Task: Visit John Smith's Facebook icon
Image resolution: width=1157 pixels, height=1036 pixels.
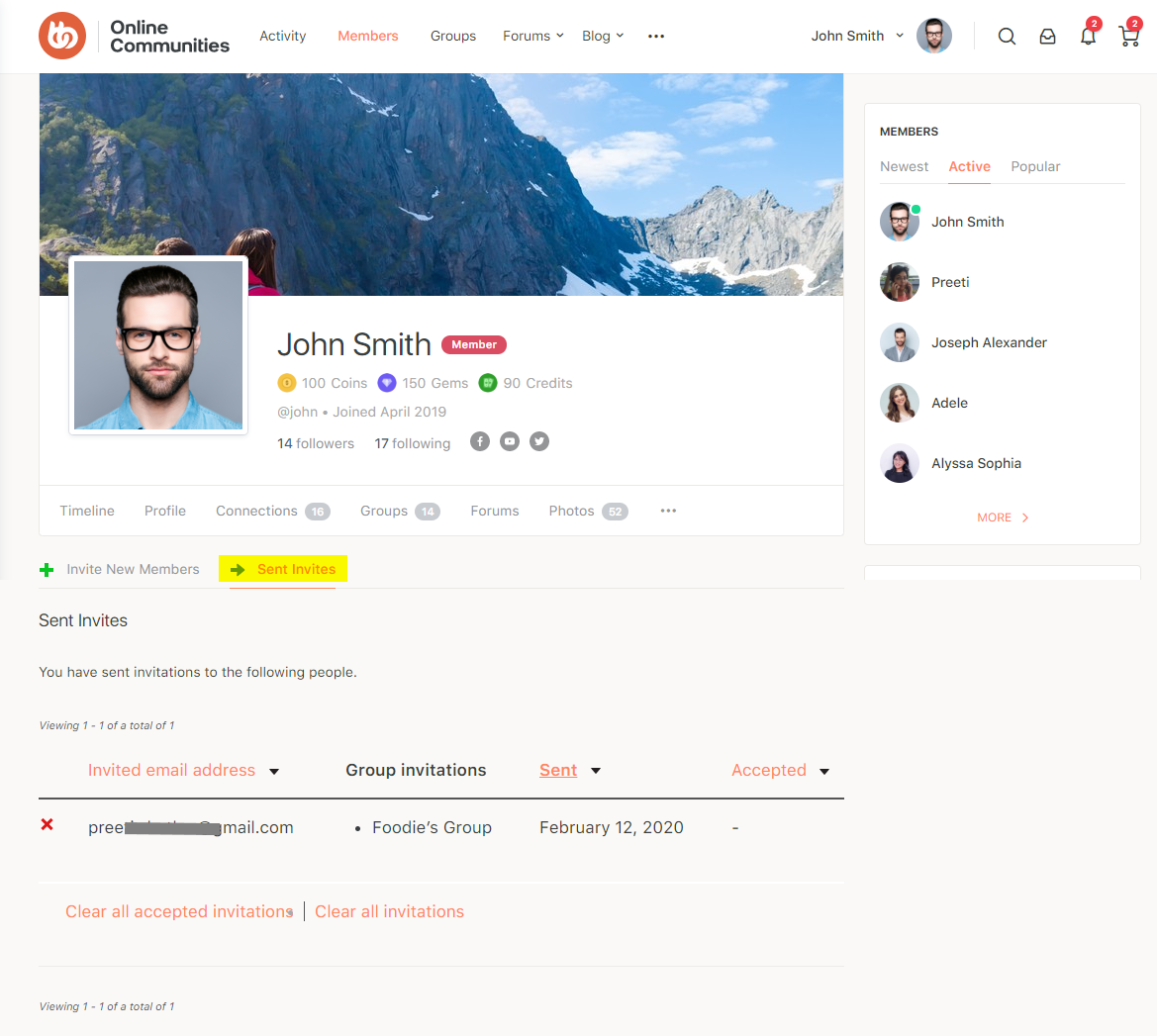Action: (480, 441)
